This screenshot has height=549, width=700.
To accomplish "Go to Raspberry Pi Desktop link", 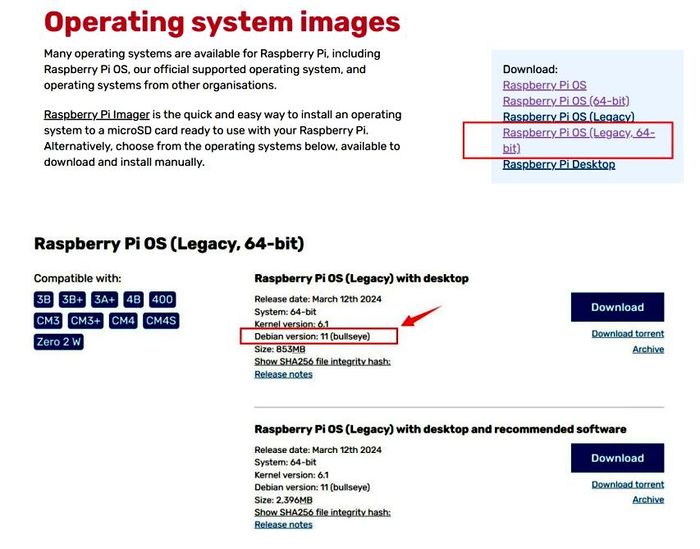I will [x=558, y=164].
